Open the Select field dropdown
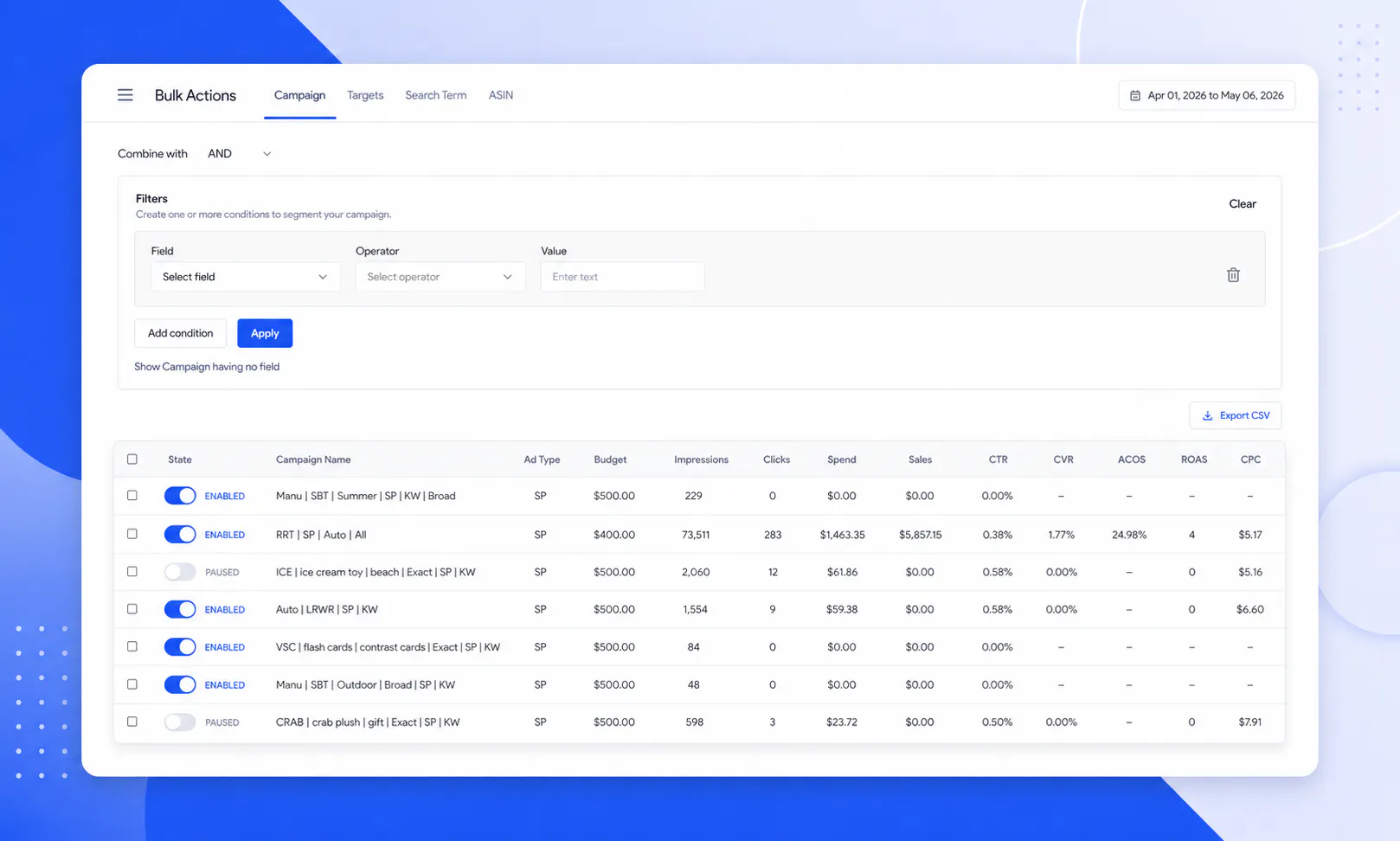This screenshot has width=1400, height=841. (245, 277)
